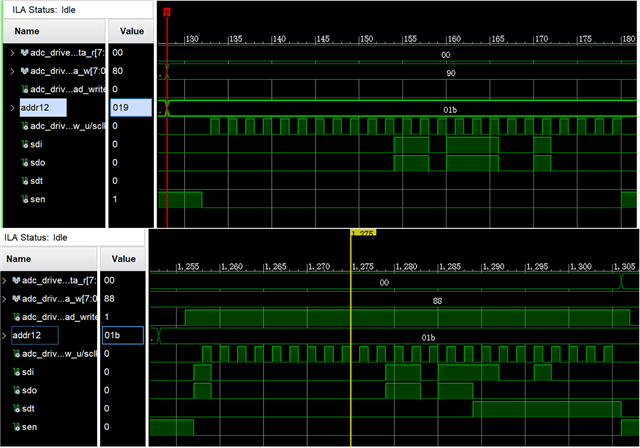Click the red trigger marker in upper waveform
Image resolution: width=640 pixels, height=448 pixels.
(x=167, y=12)
